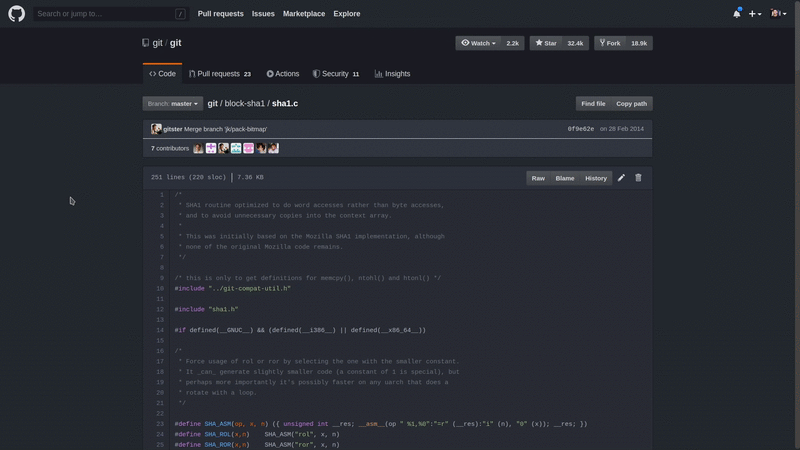Select line number 14
The width and height of the screenshot is (800, 450).
160,330
